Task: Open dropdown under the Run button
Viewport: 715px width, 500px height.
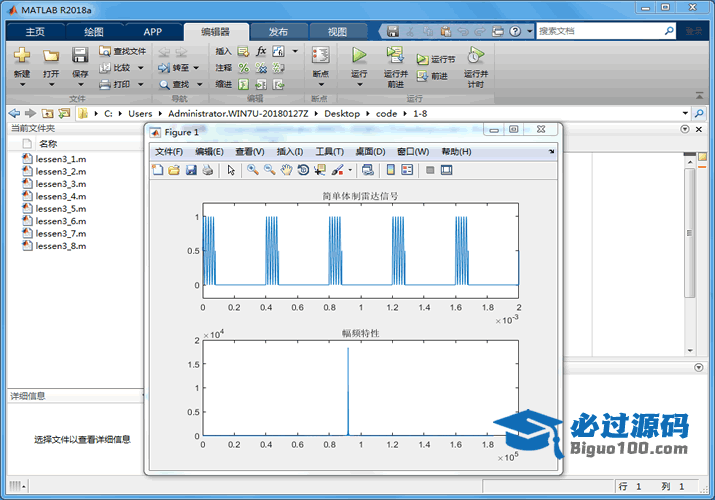Action: tap(359, 85)
